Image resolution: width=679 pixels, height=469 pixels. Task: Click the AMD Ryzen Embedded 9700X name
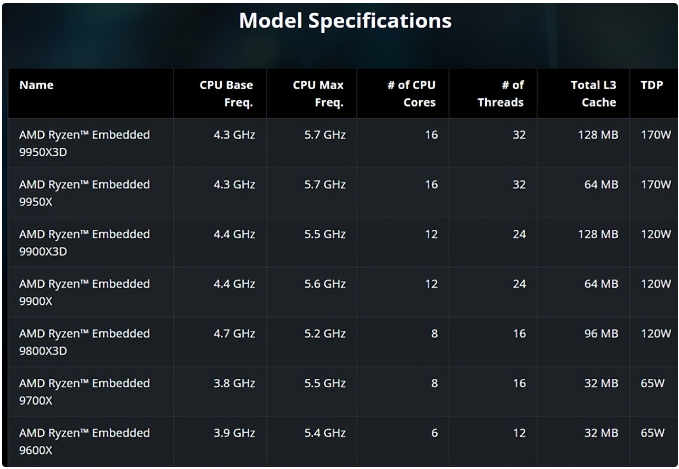tap(84, 391)
